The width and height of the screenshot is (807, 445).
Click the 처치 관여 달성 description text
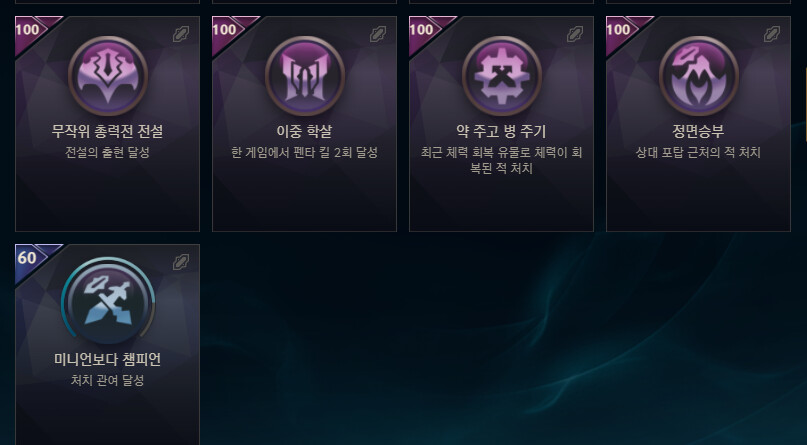(x=108, y=381)
